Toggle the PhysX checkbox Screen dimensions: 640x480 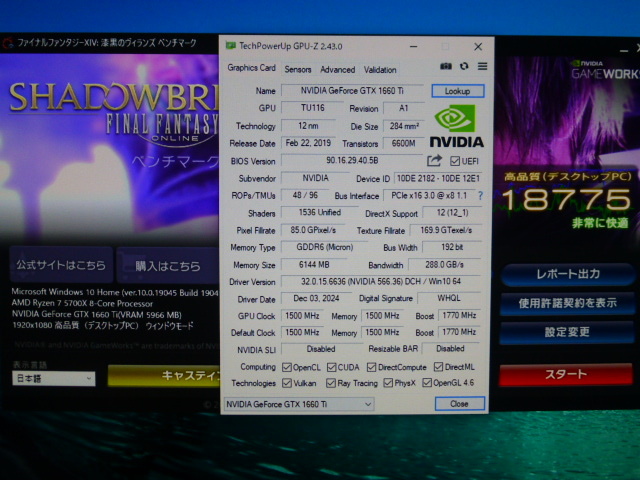[388, 382]
